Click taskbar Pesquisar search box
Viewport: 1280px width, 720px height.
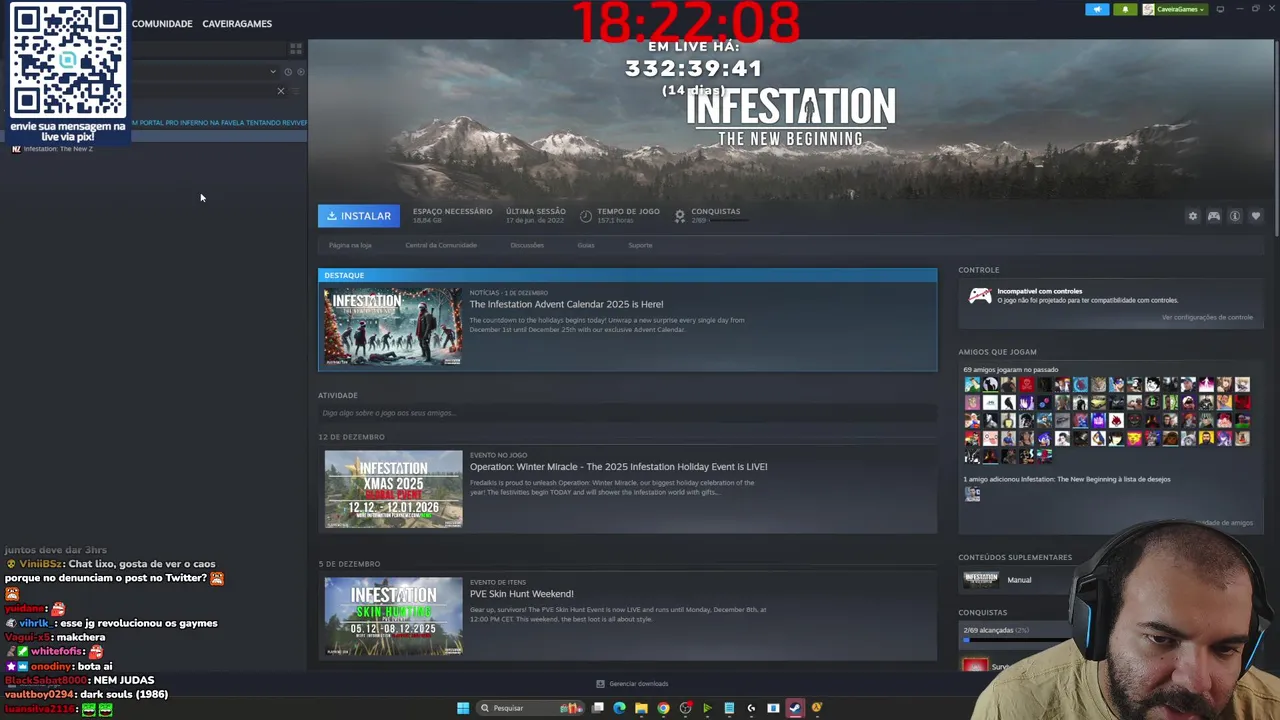click(x=530, y=708)
